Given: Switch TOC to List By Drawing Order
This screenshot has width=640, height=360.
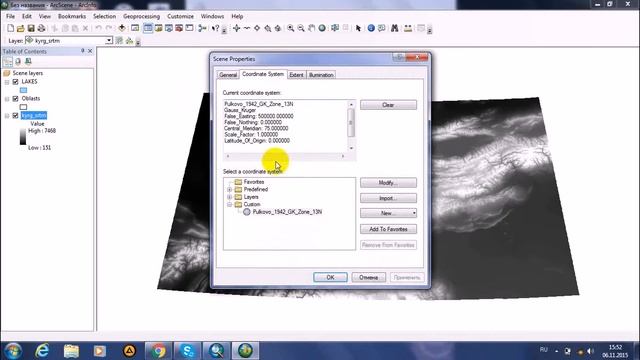Looking at the screenshot, I should pos(8,62).
